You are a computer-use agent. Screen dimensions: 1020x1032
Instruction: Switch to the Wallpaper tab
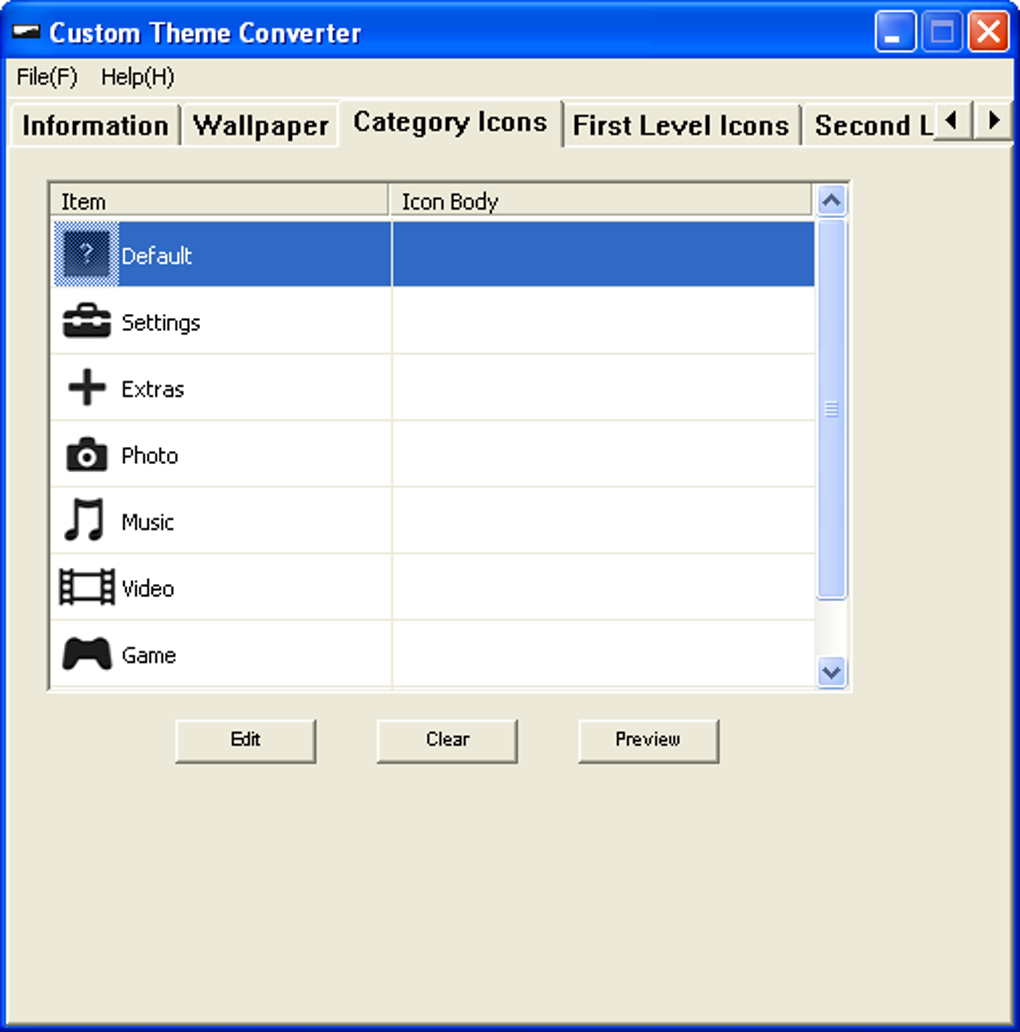260,126
